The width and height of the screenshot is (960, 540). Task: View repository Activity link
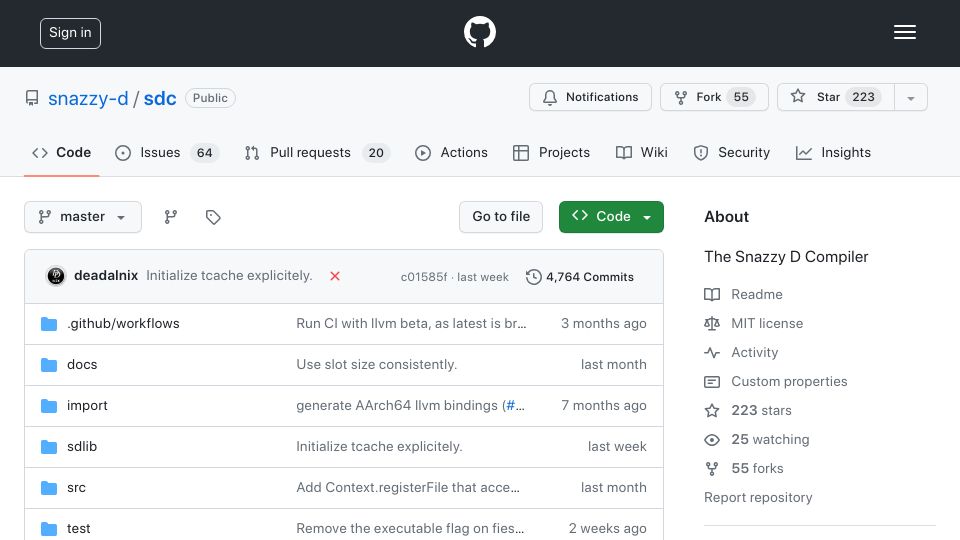(741, 353)
